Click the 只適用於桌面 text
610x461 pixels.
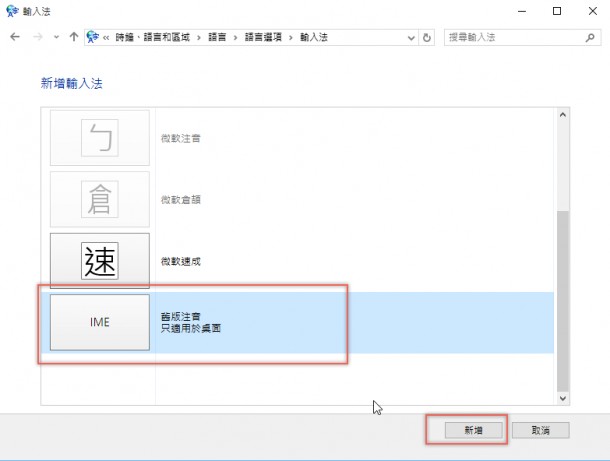point(191,328)
